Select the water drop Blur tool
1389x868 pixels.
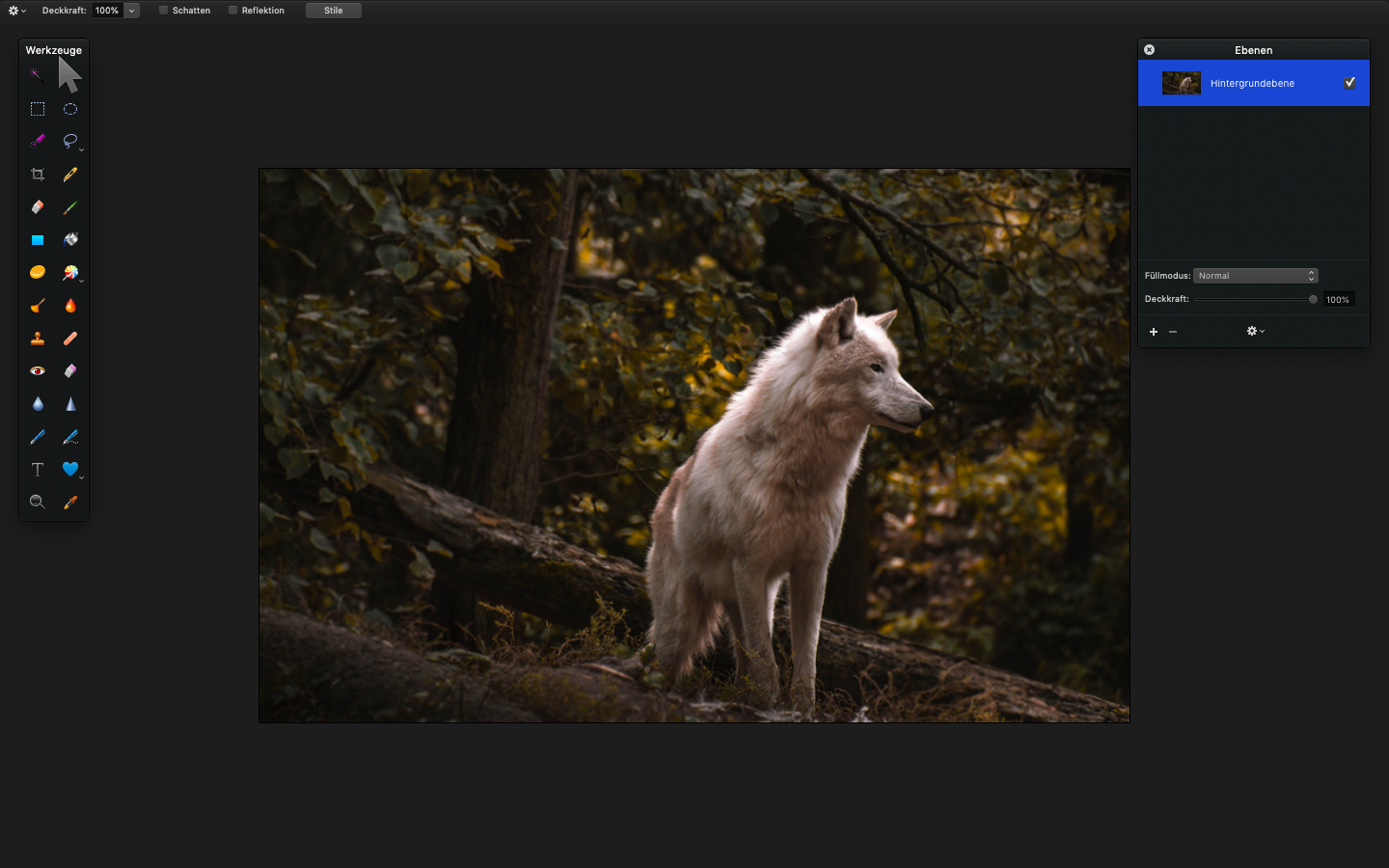click(38, 404)
